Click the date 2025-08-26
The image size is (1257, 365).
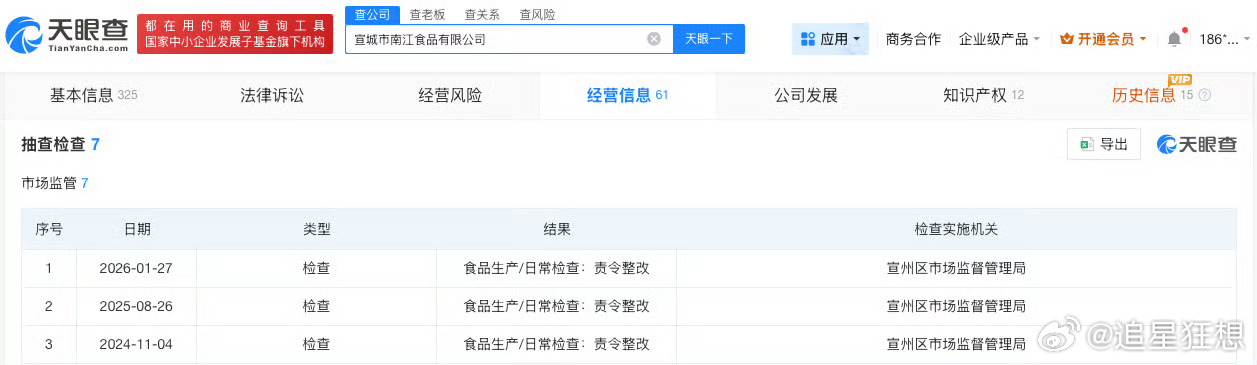(x=137, y=306)
